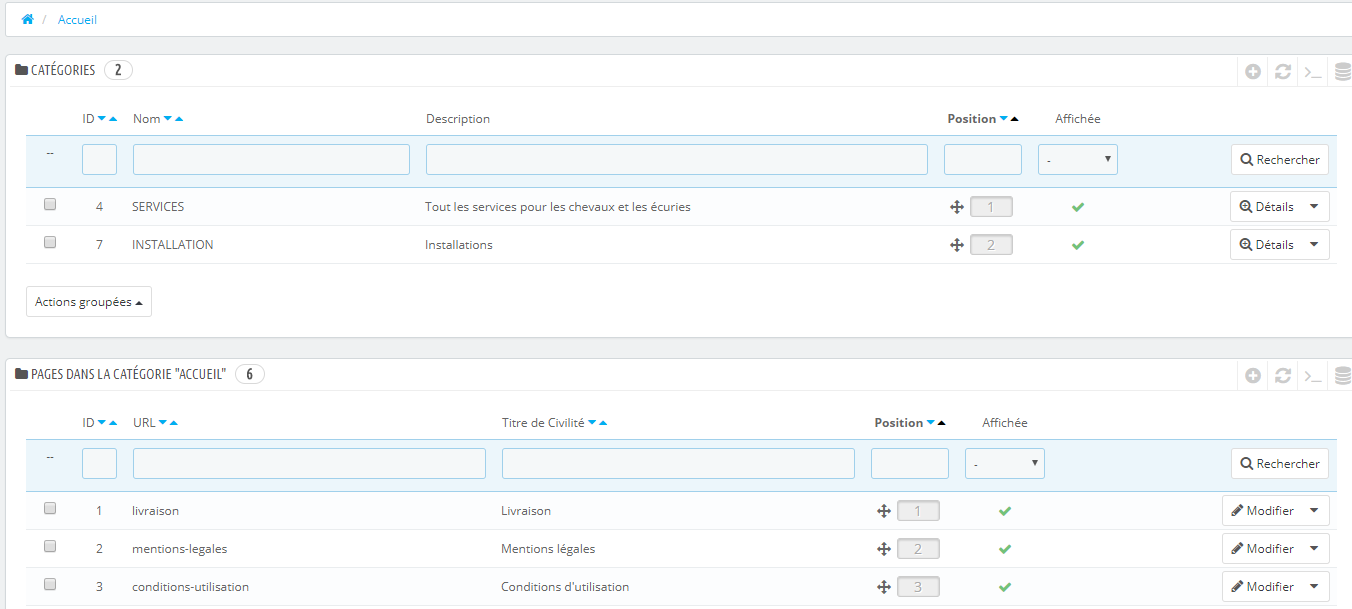Sort pages by Titre de Civilité ascending
Image resolution: width=1352 pixels, height=609 pixels.
pyautogui.click(x=603, y=423)
